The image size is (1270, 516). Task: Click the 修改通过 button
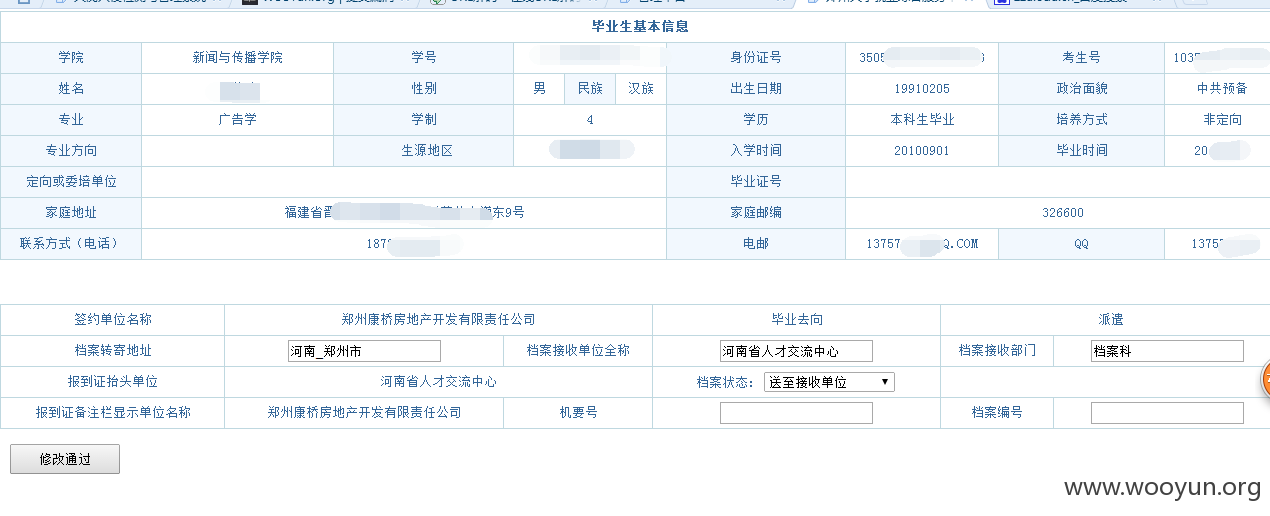pyautogui.click(x=65, y=459)
